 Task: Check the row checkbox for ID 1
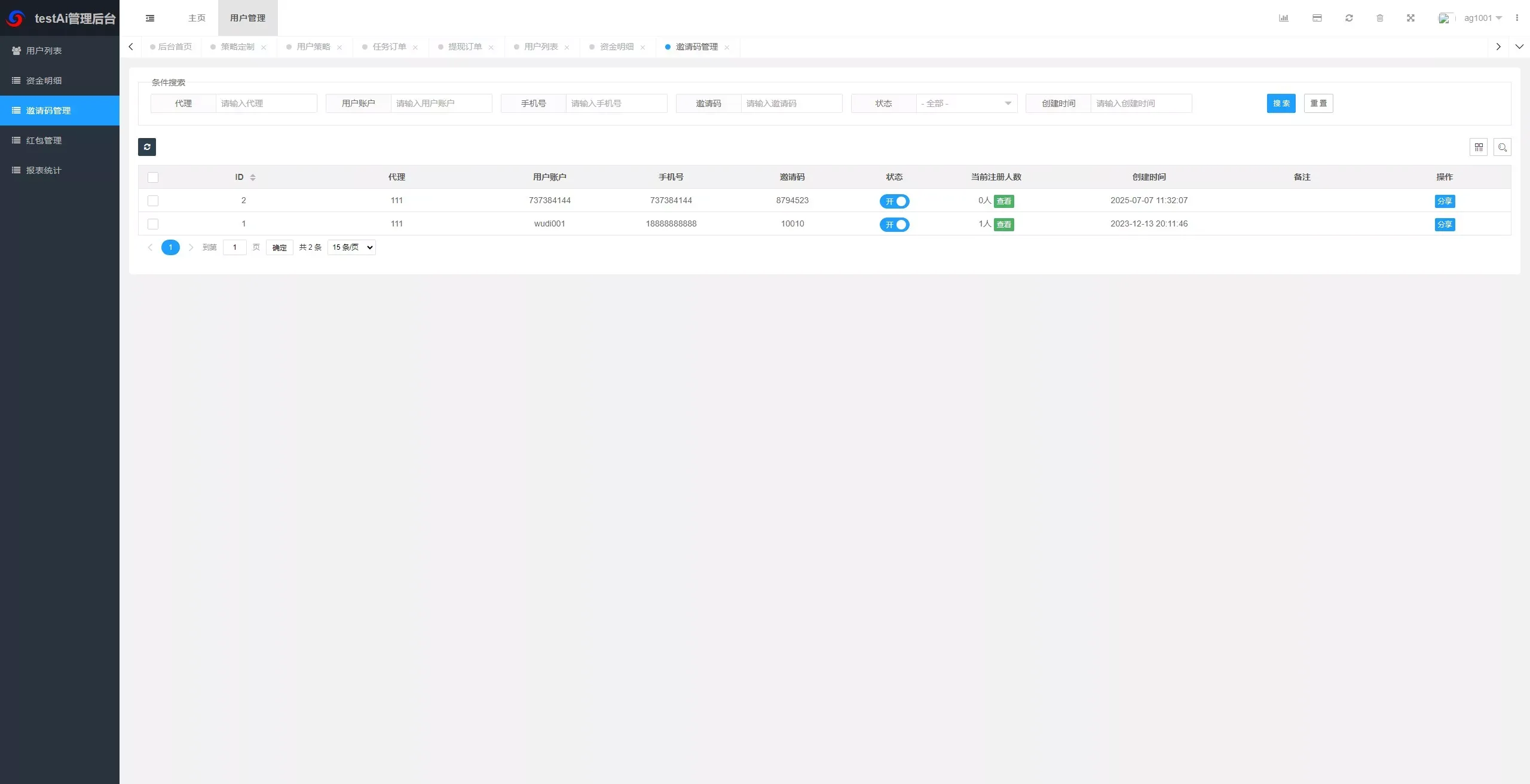153,224
